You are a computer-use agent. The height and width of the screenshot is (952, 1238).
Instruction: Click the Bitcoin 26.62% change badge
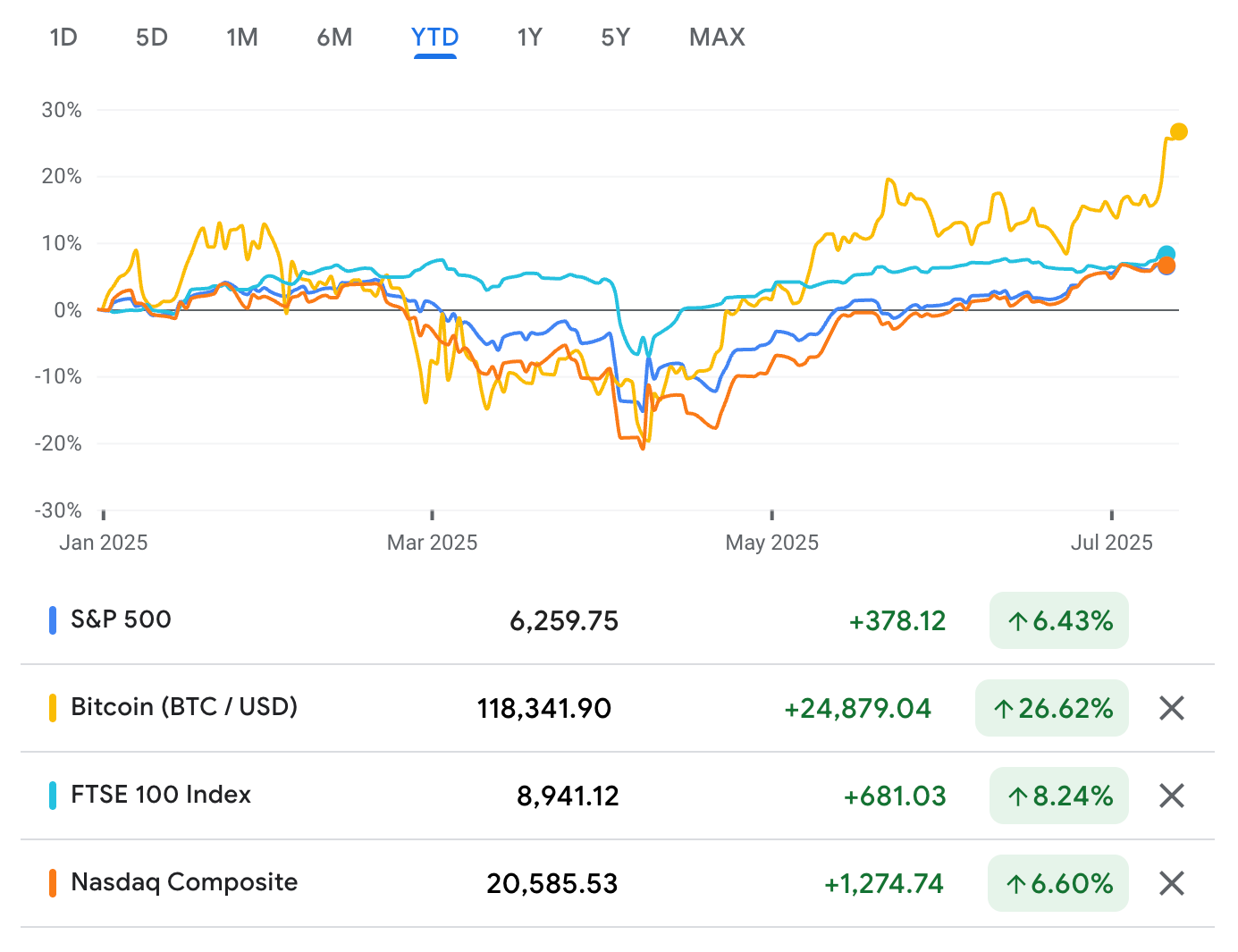click(x=1052, y=708)
